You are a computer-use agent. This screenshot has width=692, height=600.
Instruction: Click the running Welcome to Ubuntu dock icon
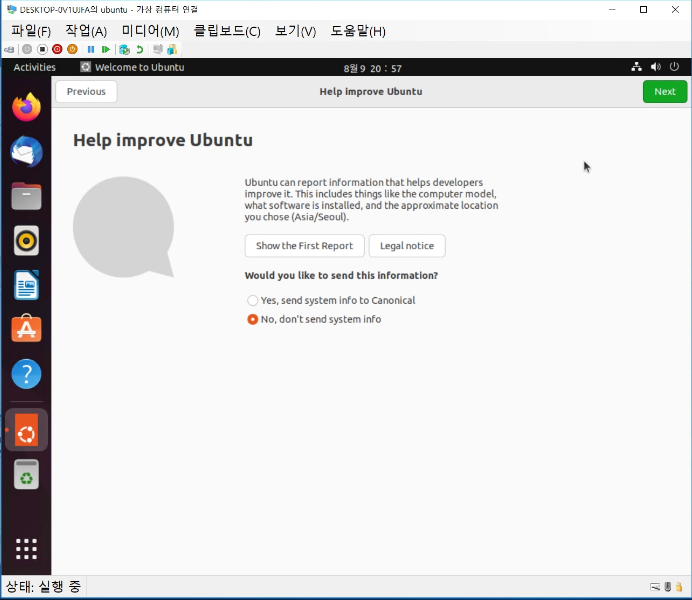tap(26, 430)
